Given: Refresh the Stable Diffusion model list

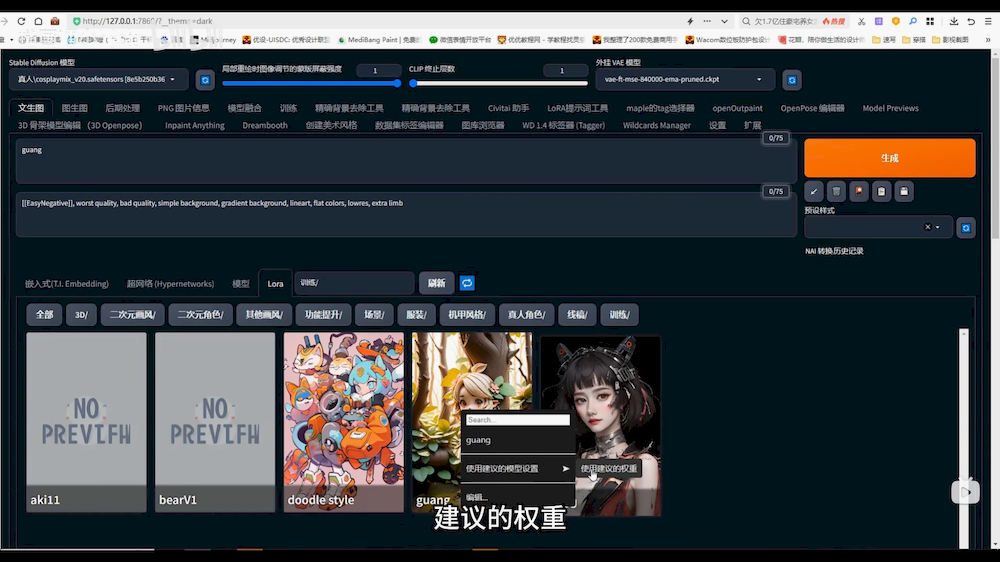Looking at the screenshot, I should coord(205,80).
